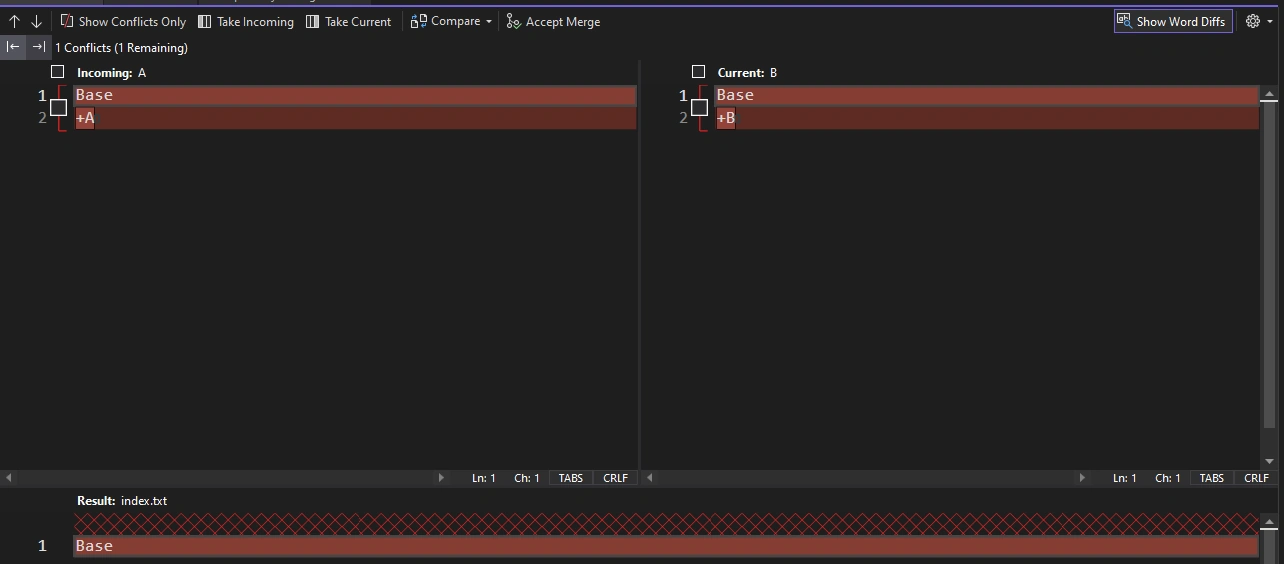Tick the conflict checkbox in Current pane
This screenshot has width=1284, height=564.
click(699, 107)
